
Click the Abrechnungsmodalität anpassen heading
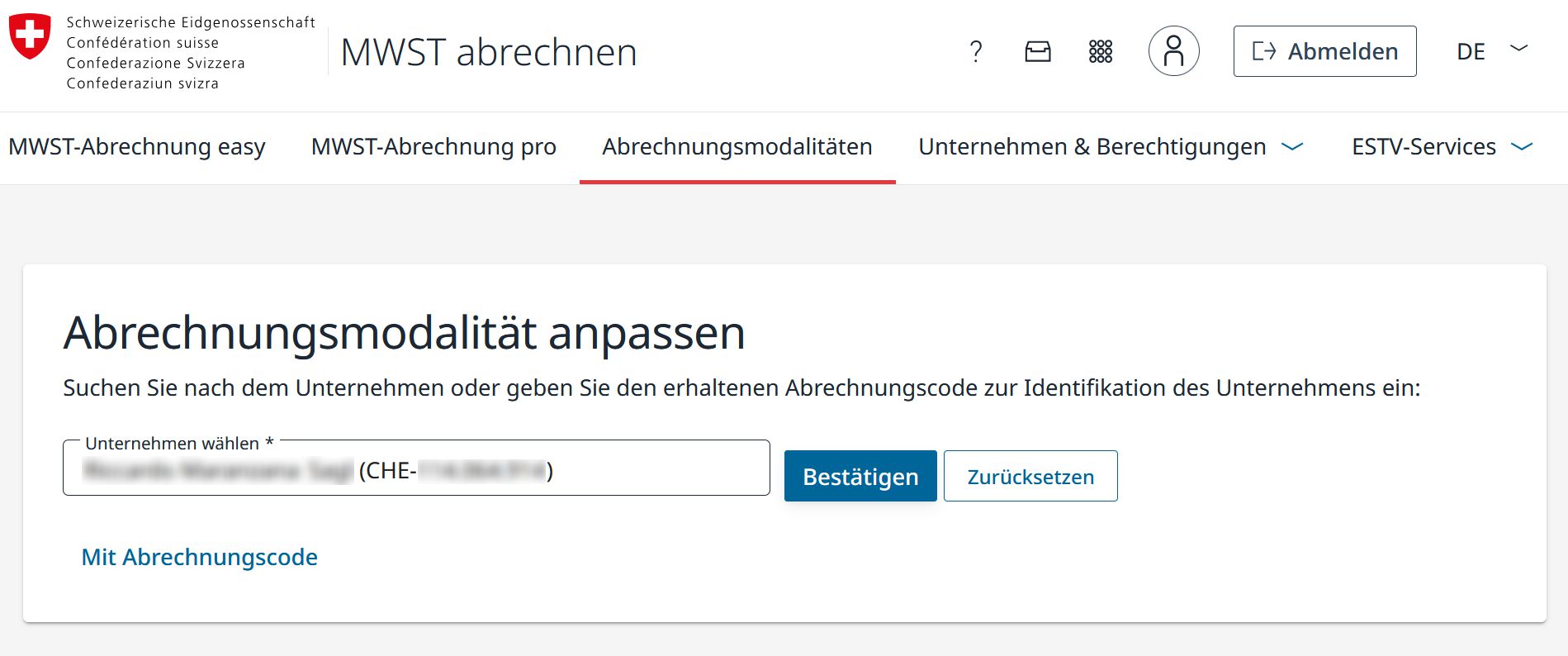404,333
